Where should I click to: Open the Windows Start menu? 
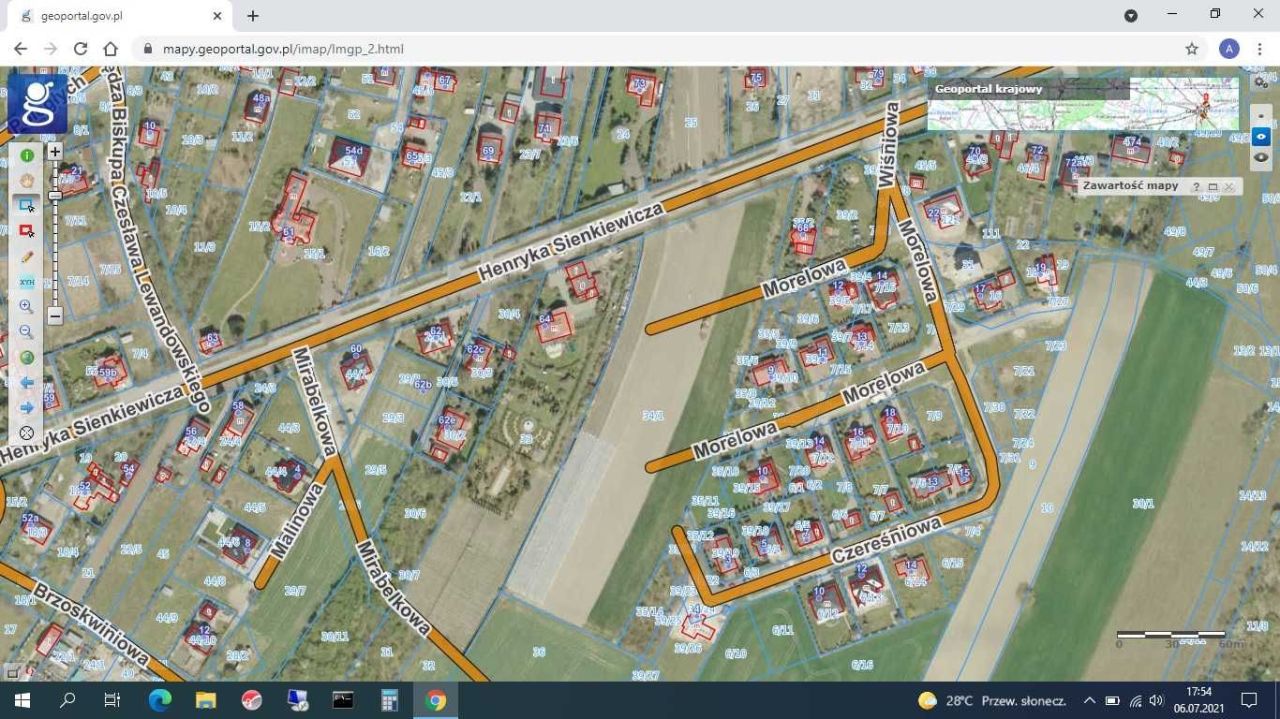22,700
